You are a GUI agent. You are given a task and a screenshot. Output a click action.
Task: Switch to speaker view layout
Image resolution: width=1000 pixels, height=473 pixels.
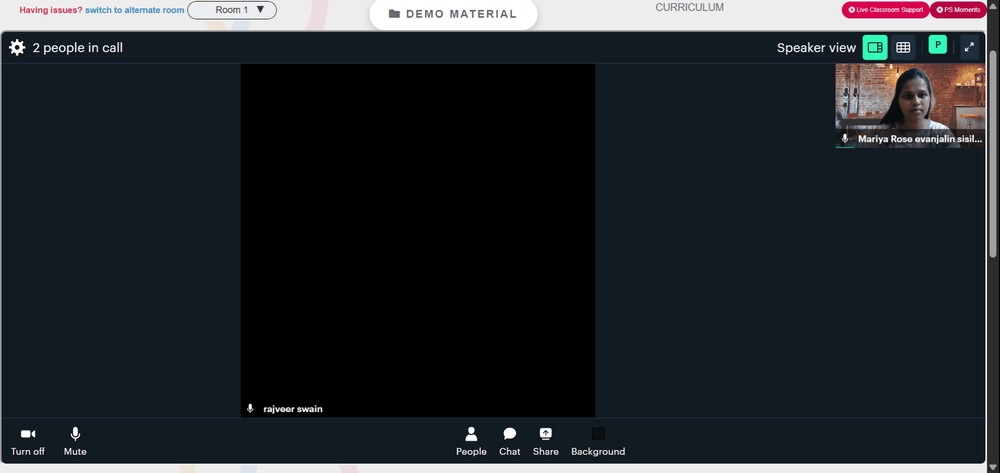coord(875,48)
